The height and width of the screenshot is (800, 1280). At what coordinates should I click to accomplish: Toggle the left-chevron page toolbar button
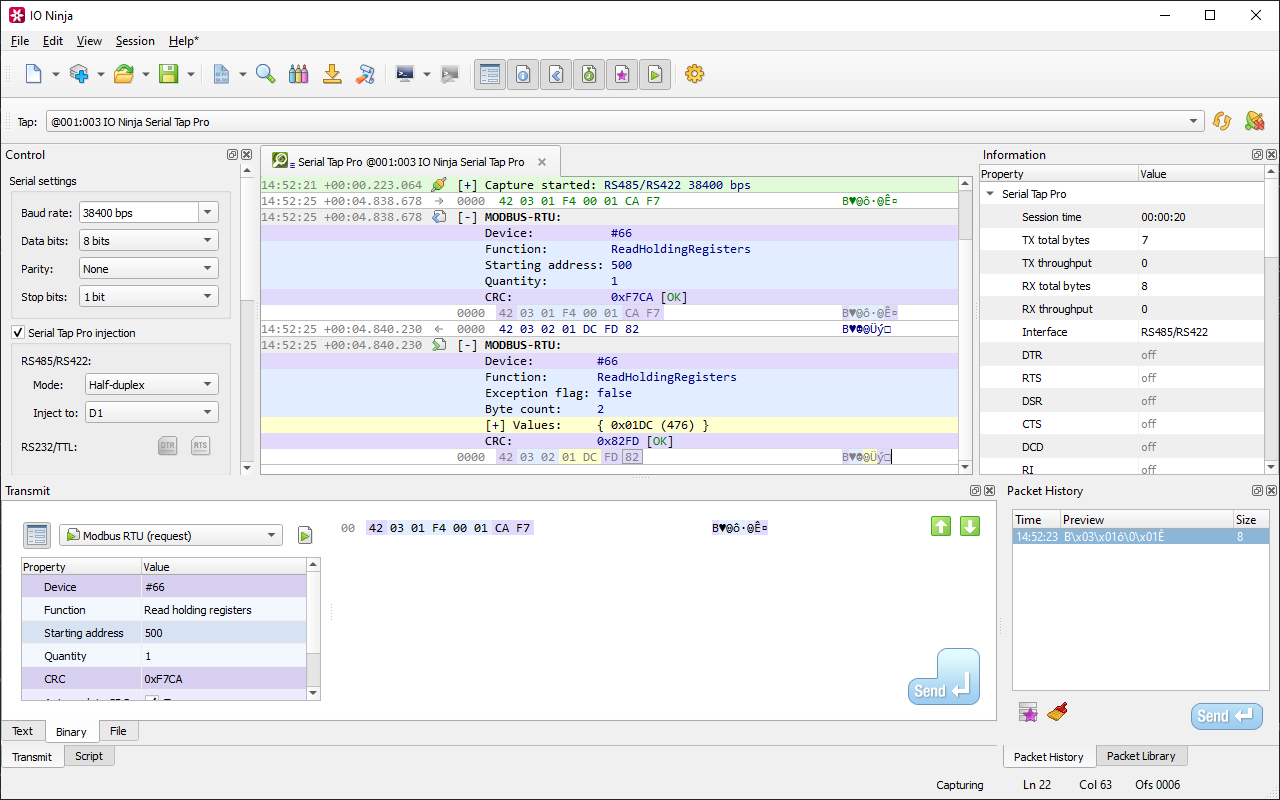[x=556, y=74]
